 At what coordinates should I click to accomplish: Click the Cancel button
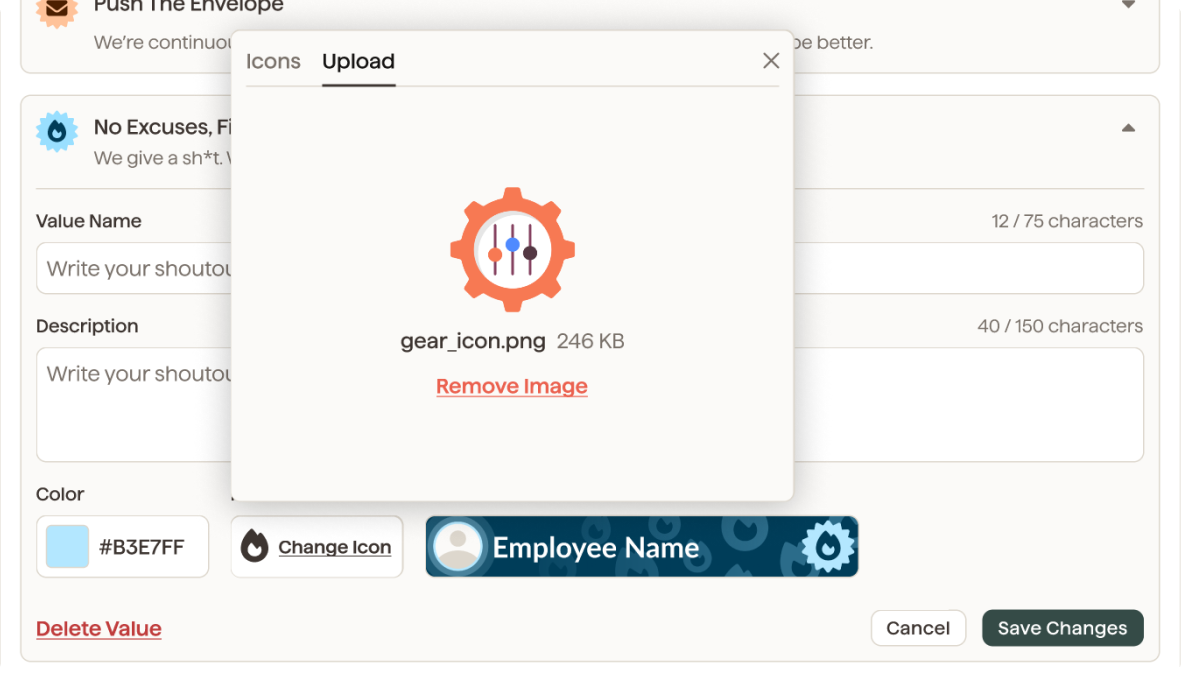(x=918, y=628)
